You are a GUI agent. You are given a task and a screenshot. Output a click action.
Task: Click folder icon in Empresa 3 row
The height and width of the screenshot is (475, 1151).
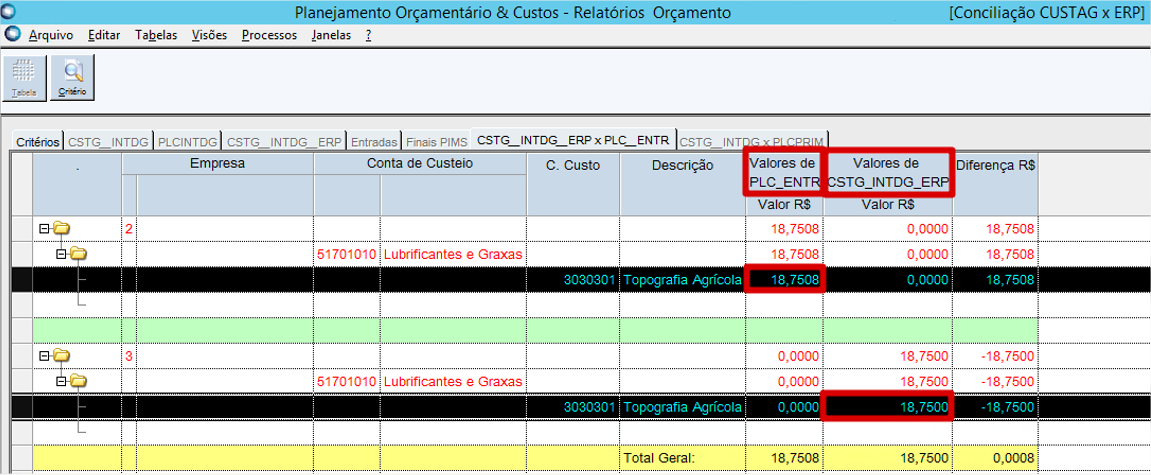pos(61,355)
